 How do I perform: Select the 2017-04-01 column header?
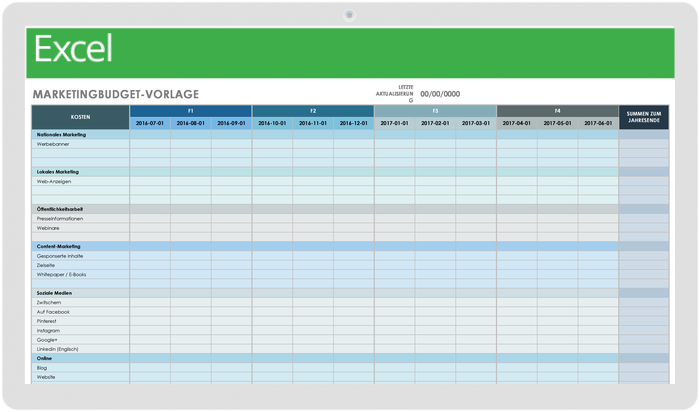click(517, 123)
